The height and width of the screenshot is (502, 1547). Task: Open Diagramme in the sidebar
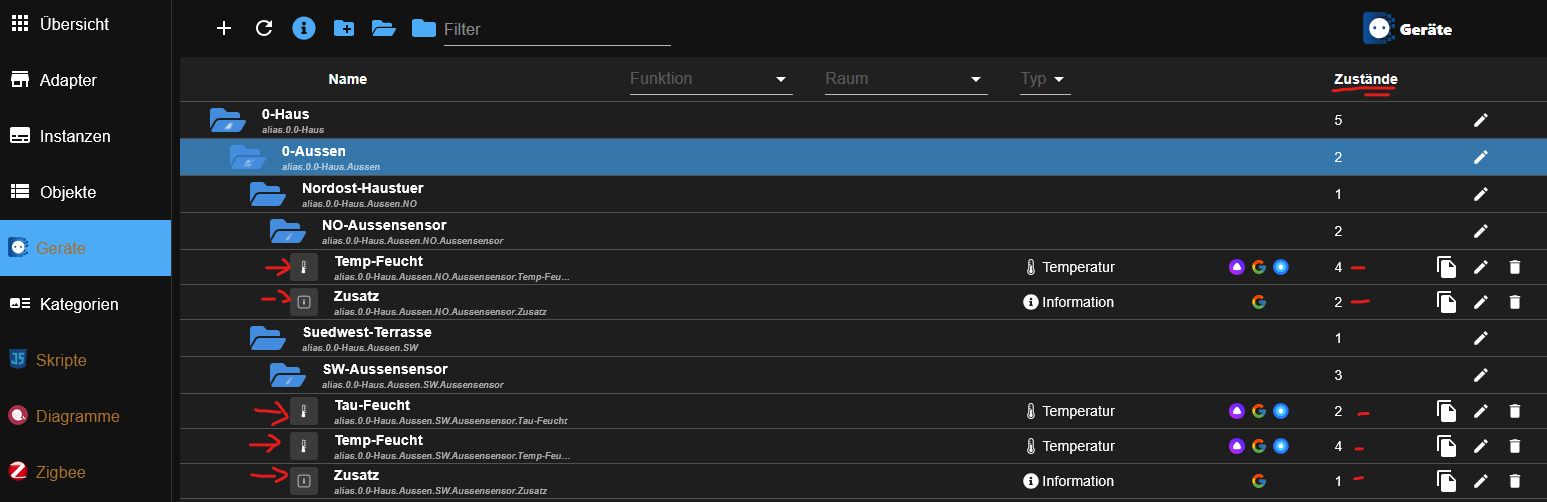point(85,416)
